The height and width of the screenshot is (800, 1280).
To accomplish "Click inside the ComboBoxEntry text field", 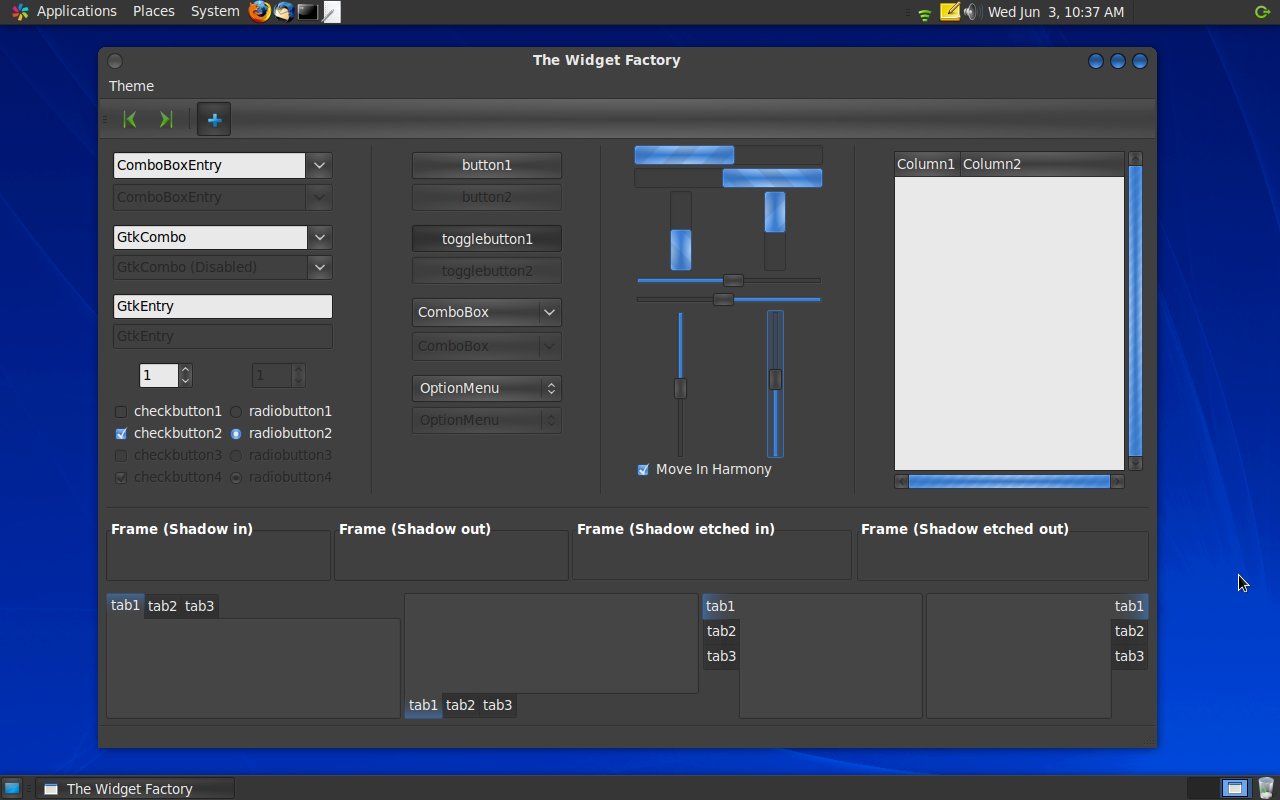I will pyautogui.click(x=209, y=165).
